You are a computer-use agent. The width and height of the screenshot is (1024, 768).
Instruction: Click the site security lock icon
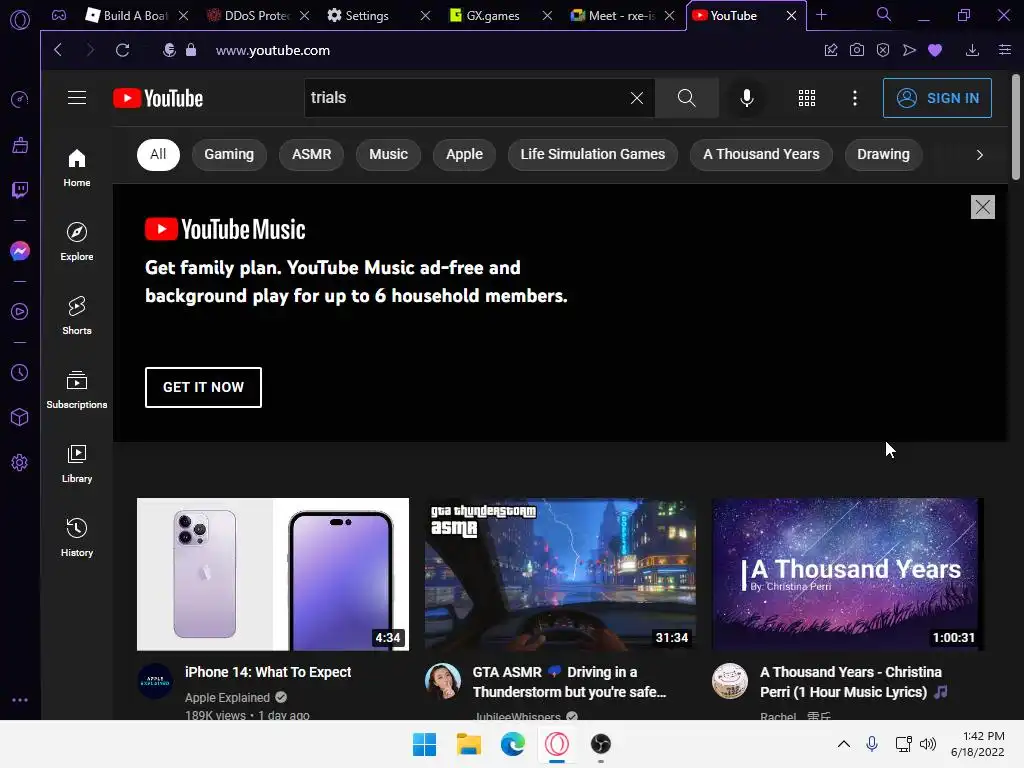191,50
